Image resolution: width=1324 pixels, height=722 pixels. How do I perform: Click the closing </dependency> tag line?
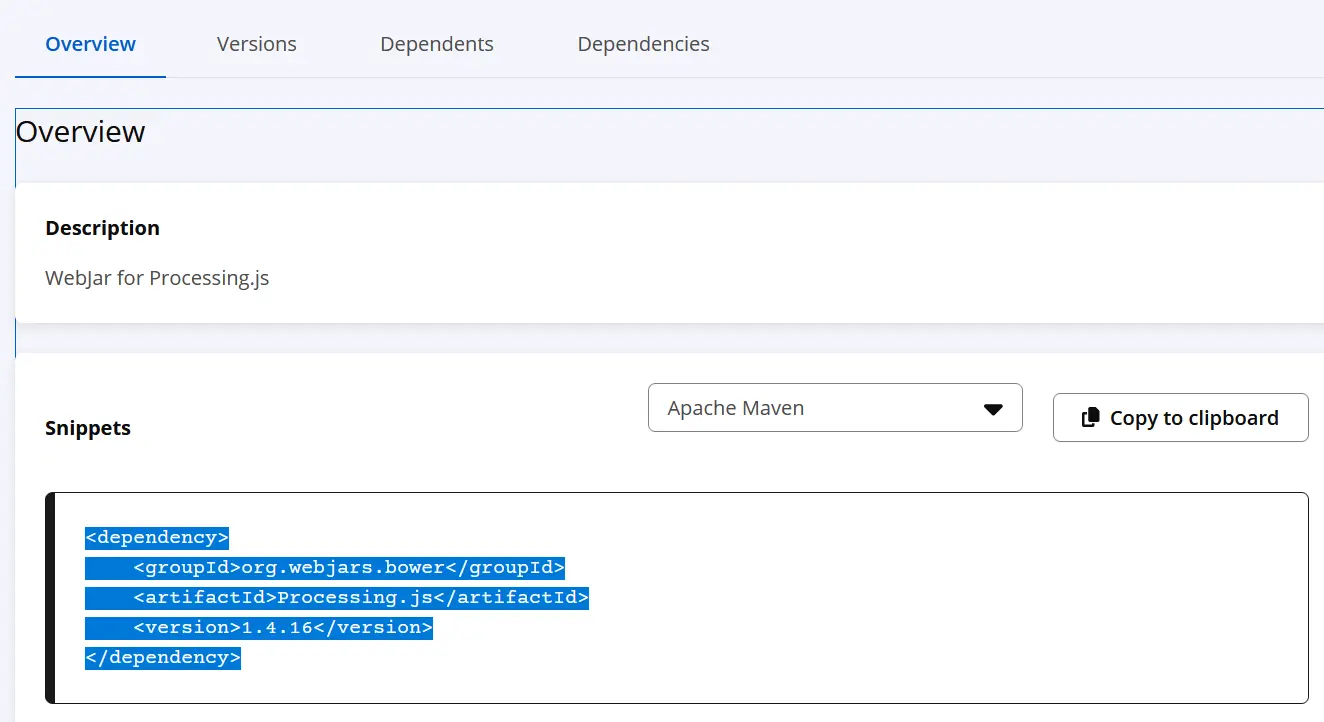coord(163,658)
